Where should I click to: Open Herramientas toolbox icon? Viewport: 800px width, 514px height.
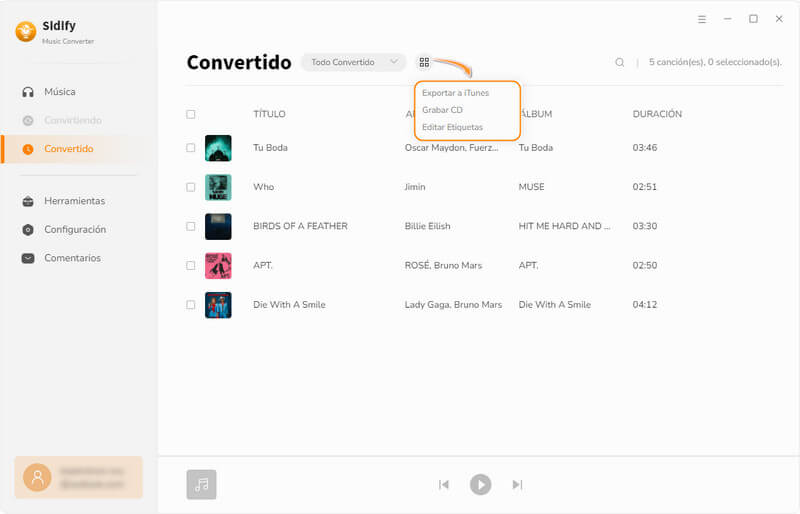[x=28, y=201]
